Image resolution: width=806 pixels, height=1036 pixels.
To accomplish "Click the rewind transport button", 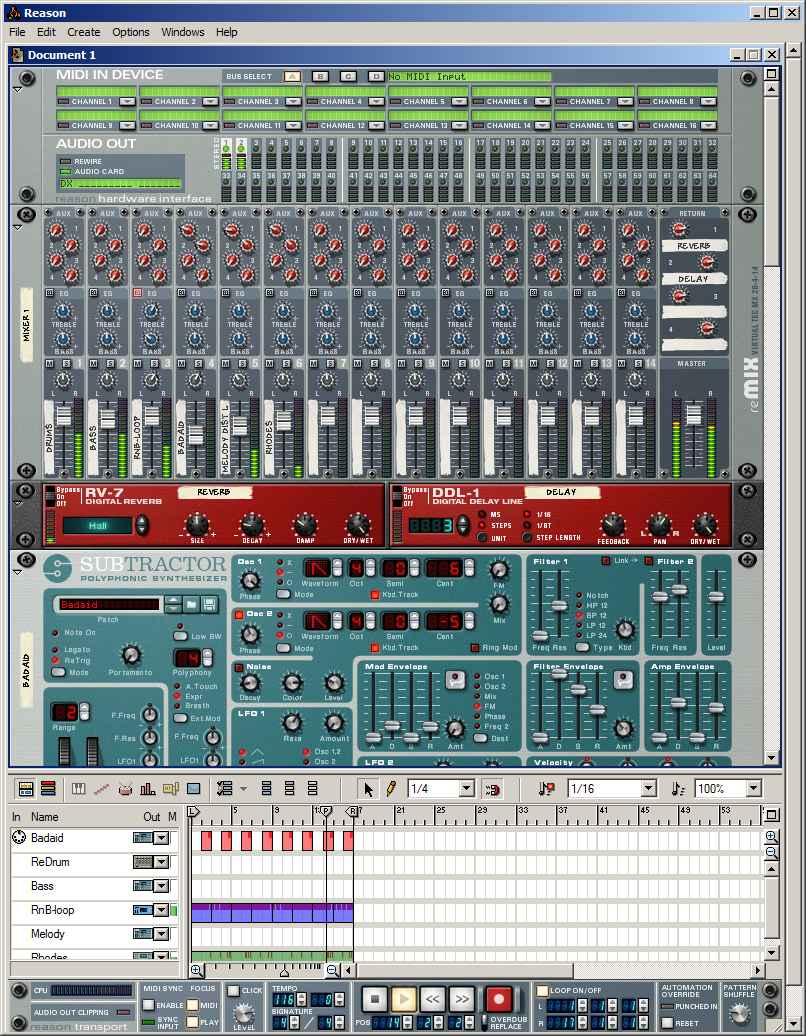I will click(433, 998).
